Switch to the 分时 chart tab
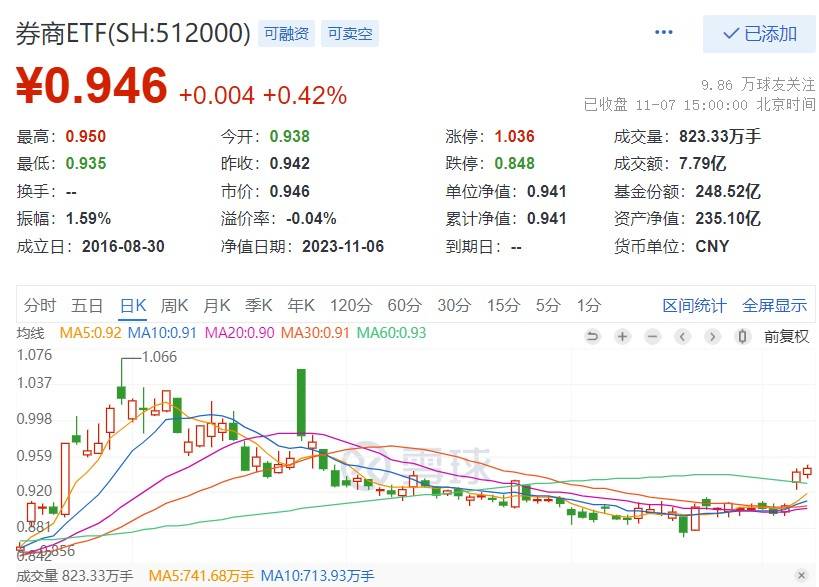This screenshot has width=819, height=587. pyautogui.click(x=40, y=305)
